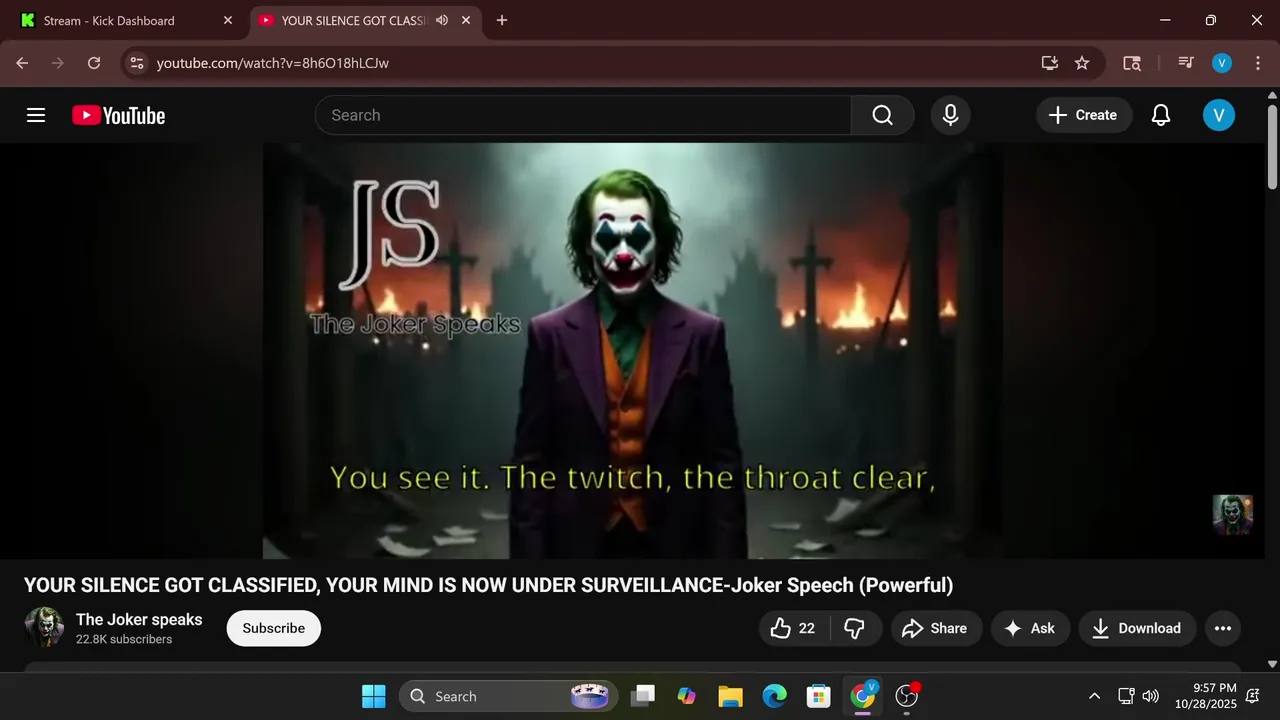Open Microsoft Edge from taskbar
Screen dimensions: 1280x720
point(774,696)
